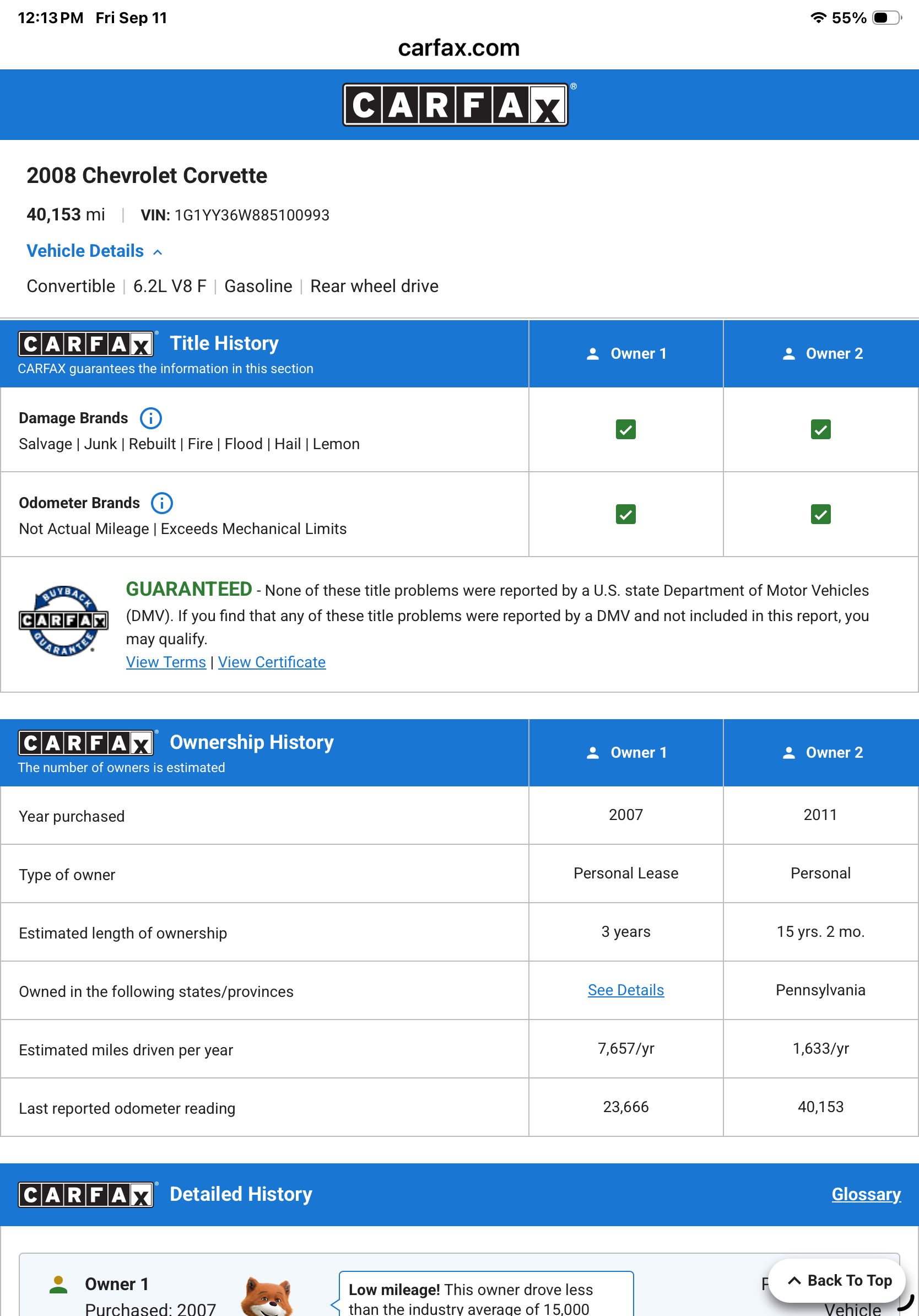Open the Glossary link

click(x=866, y=1194)
